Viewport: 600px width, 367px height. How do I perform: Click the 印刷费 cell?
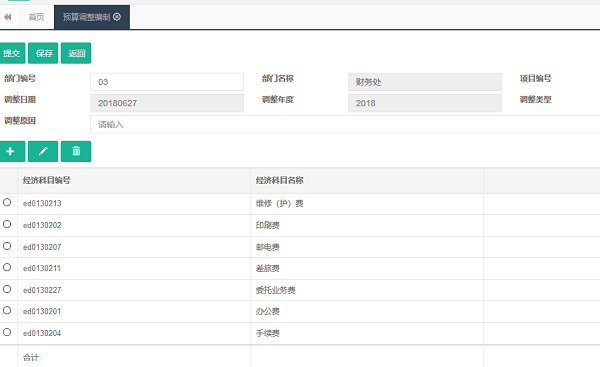coord(367,225)
